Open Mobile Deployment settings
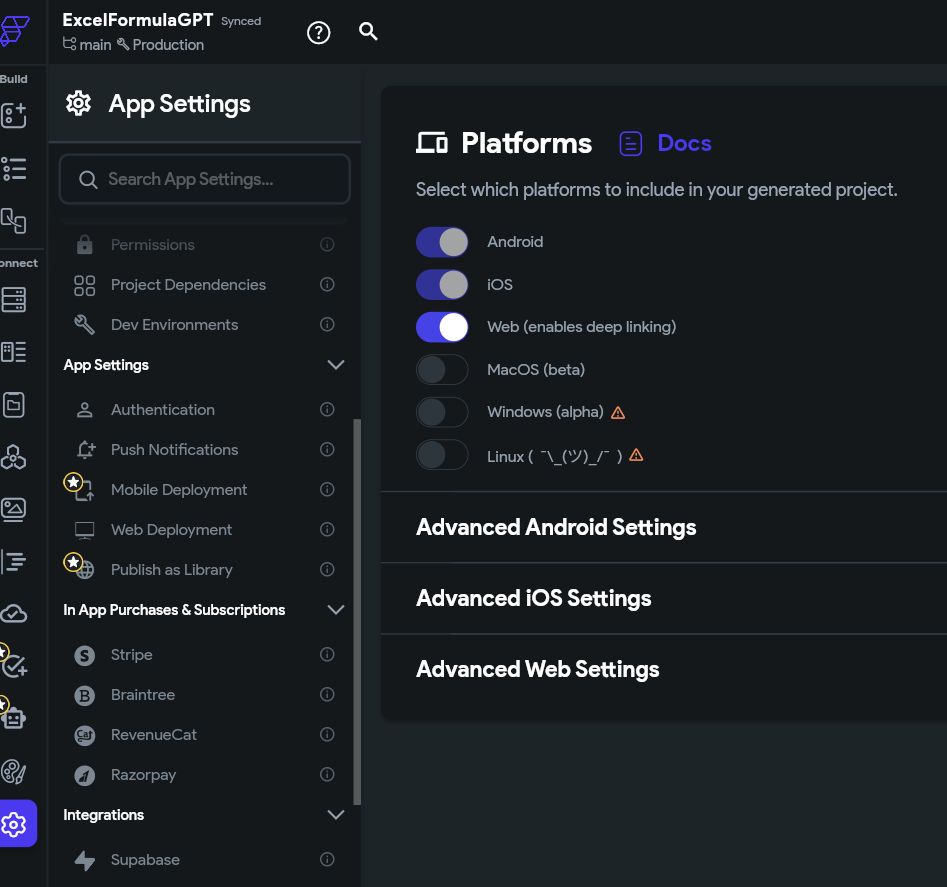This screenshot has width=947, height=887. point(205,489)
